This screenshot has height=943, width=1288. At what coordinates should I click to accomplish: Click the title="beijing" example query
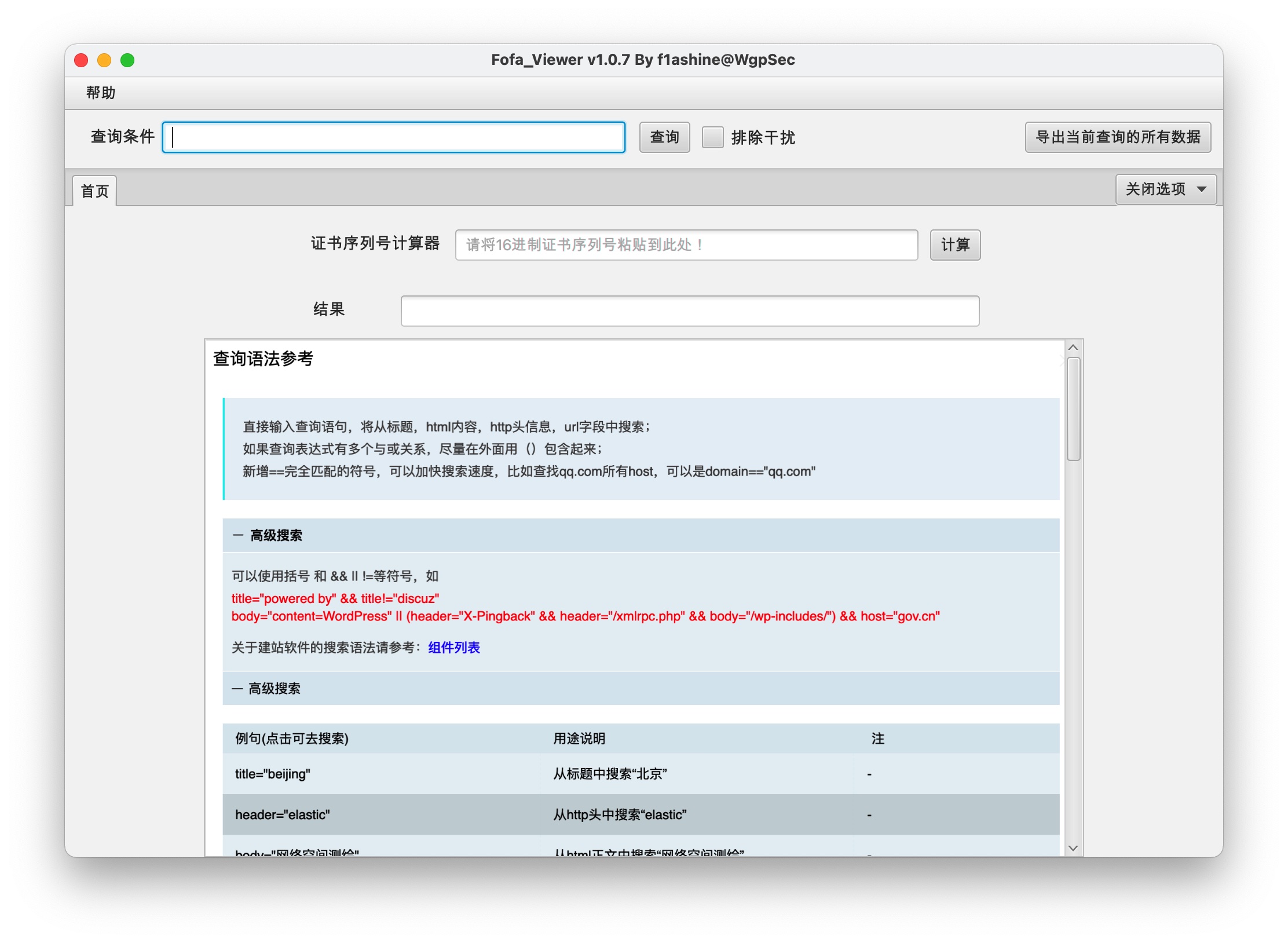point(272,774)
